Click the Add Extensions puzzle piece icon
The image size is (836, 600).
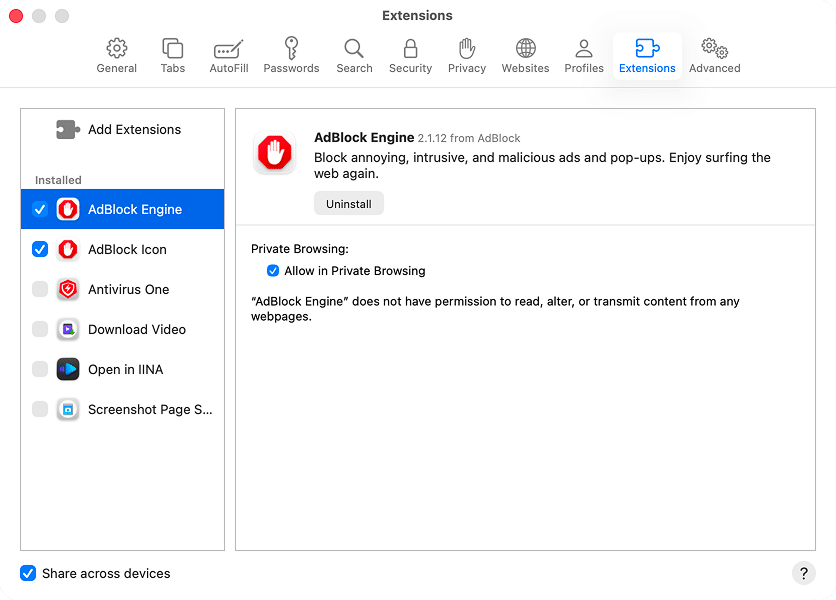pos(66,129)
